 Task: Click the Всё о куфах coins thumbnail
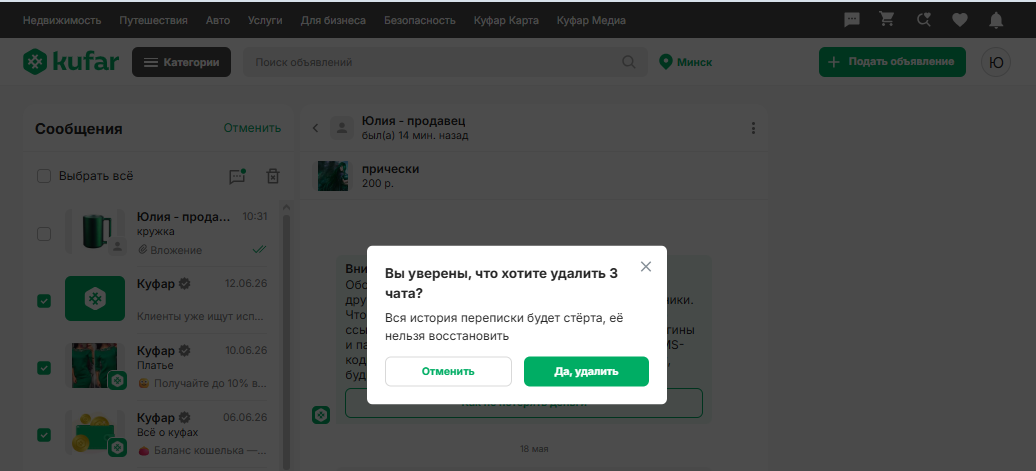[95, 432]
